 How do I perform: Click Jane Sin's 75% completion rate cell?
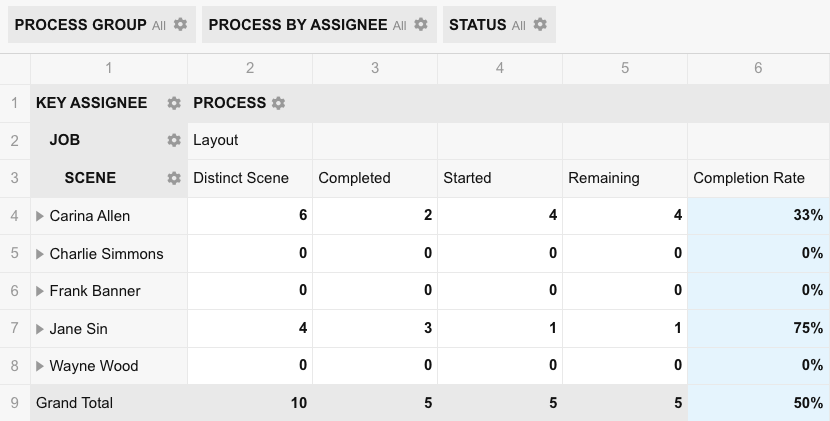pyautogui.click(x=758, y=328)
